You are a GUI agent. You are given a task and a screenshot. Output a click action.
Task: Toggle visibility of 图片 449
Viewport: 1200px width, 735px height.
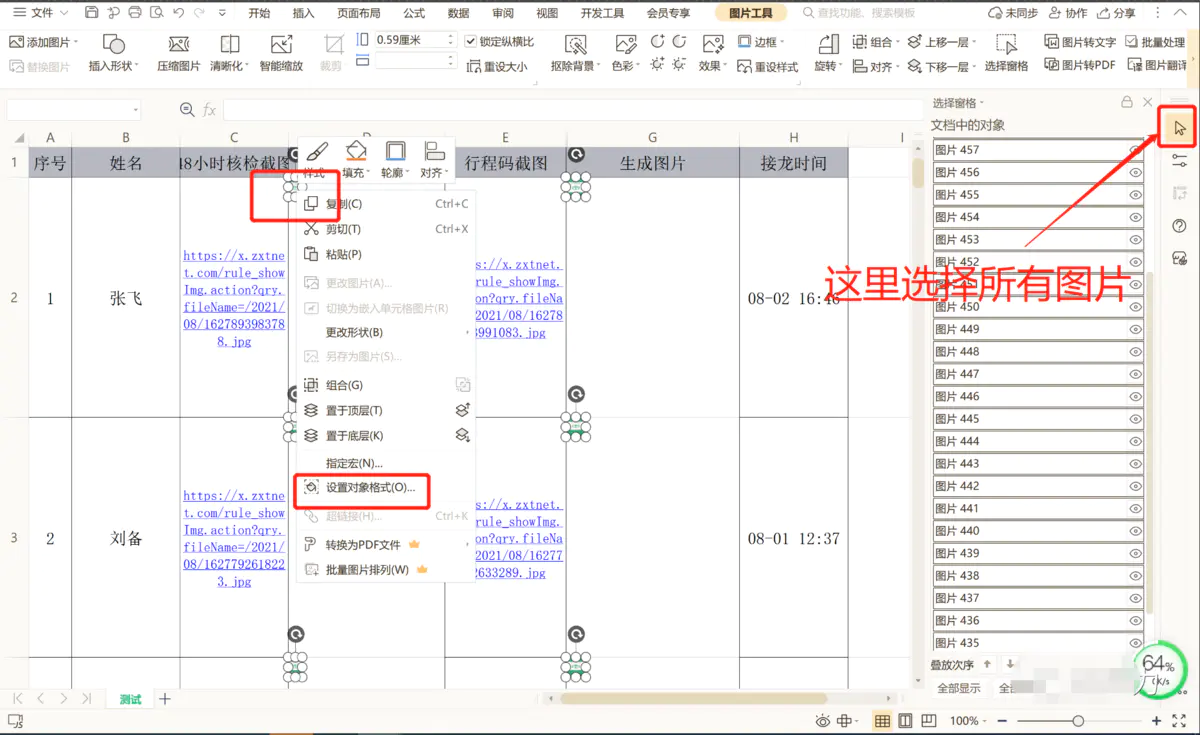(x=1135, y=329)
